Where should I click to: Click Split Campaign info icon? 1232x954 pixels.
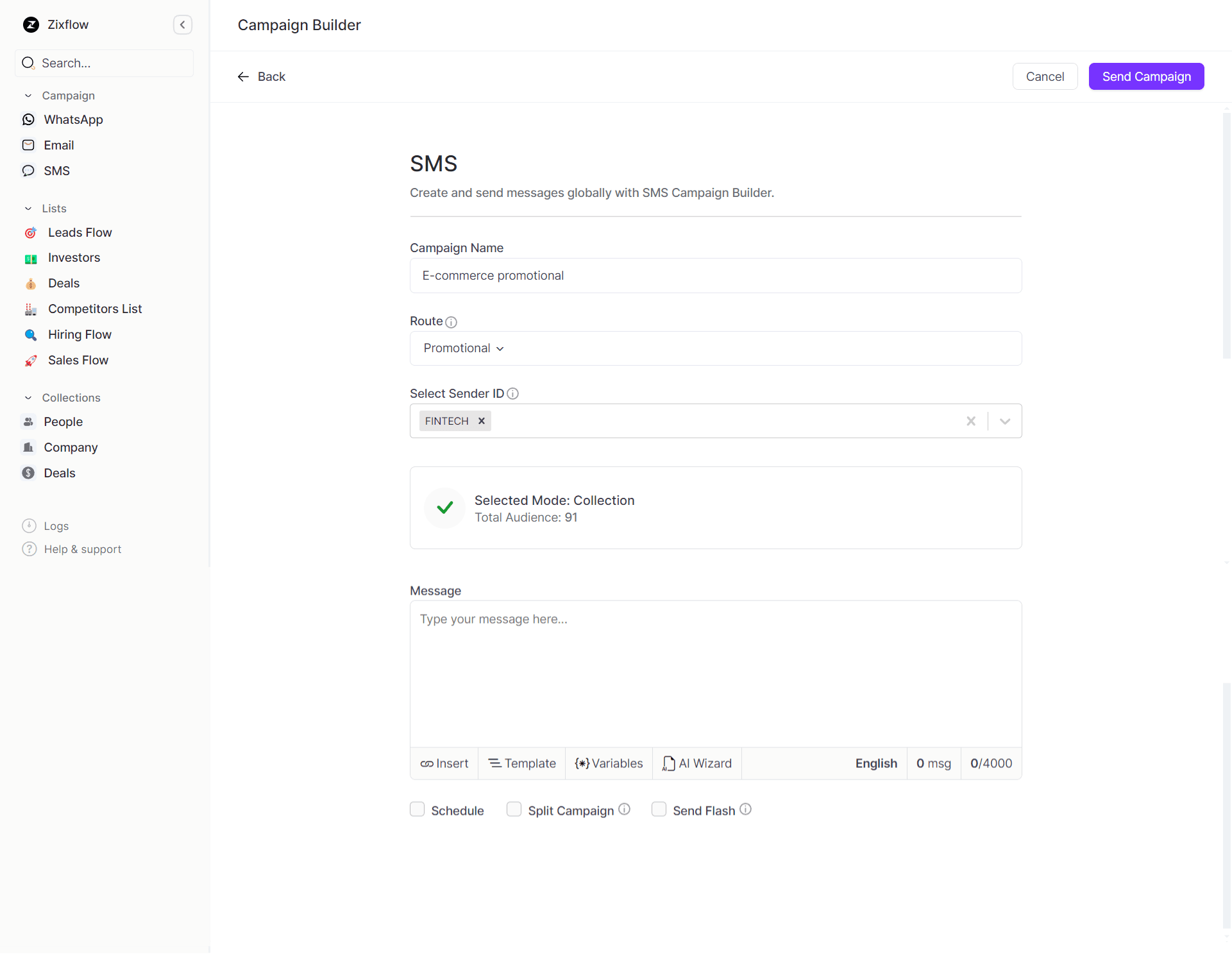624,810
